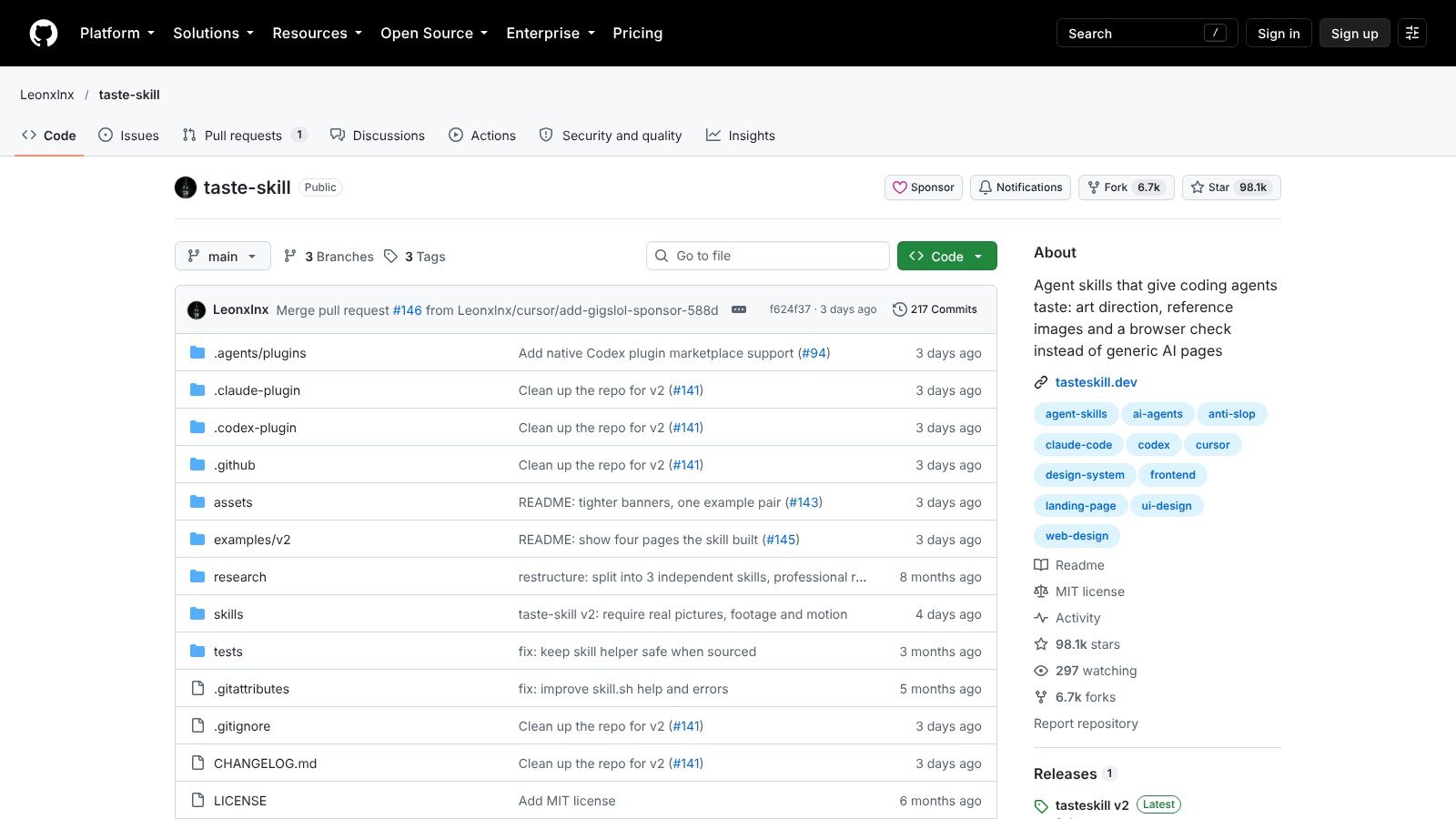Click the ellipsis to expand commit message
This screenshot has width=1456, height=819.
tap(739, 309)
